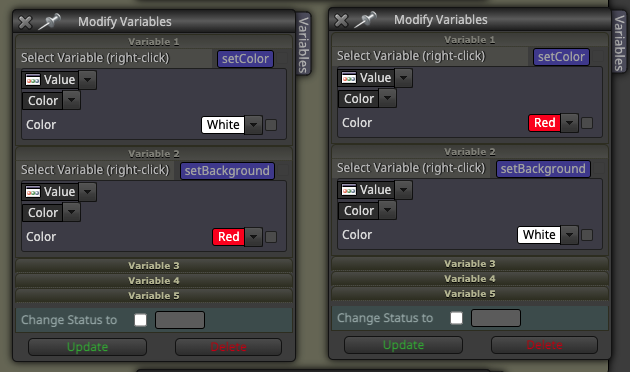Toggle checkbox beside Red color in left panel

pos(271,237)
